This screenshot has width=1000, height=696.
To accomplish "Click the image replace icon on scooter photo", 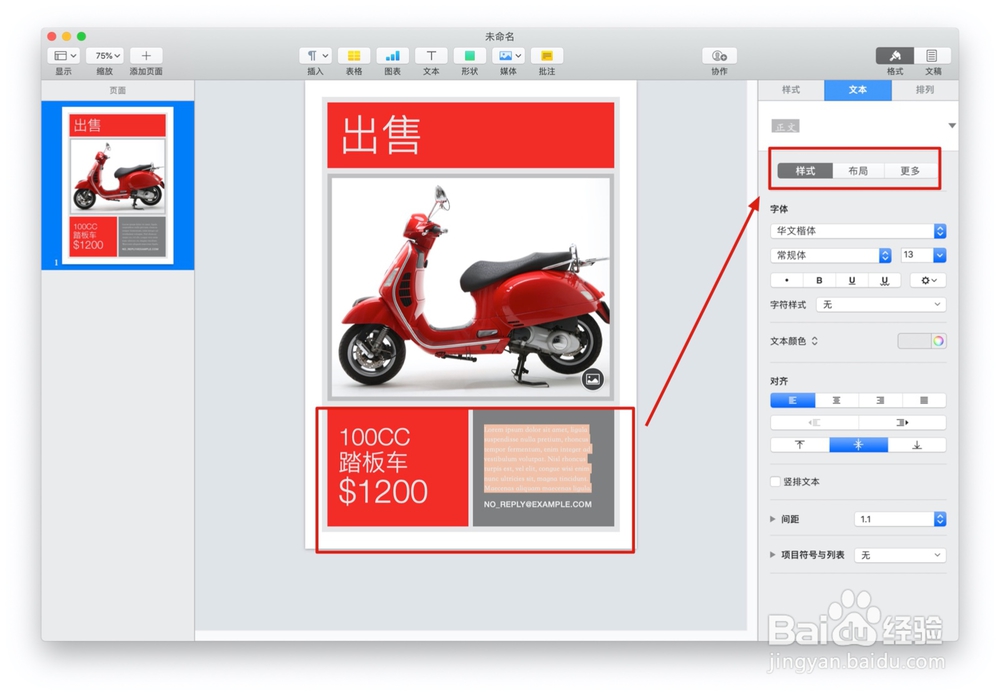I will 592,379.
